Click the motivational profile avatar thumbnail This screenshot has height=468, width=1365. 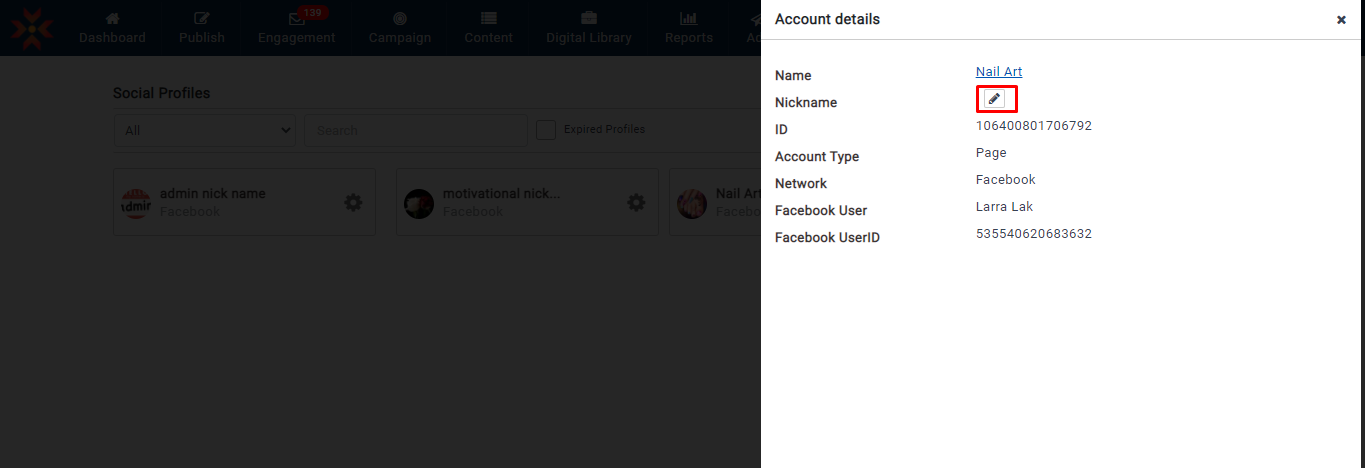coord(419,203)
